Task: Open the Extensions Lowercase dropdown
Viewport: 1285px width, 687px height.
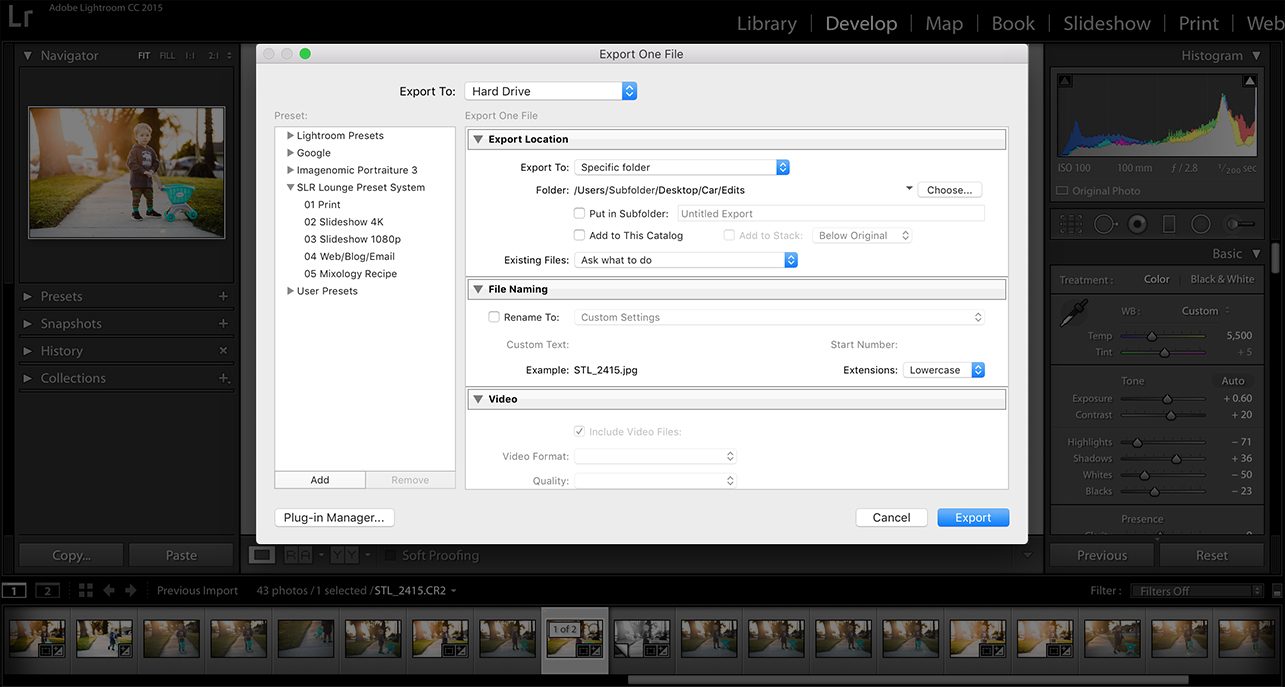Action: (x=942, y=369)
